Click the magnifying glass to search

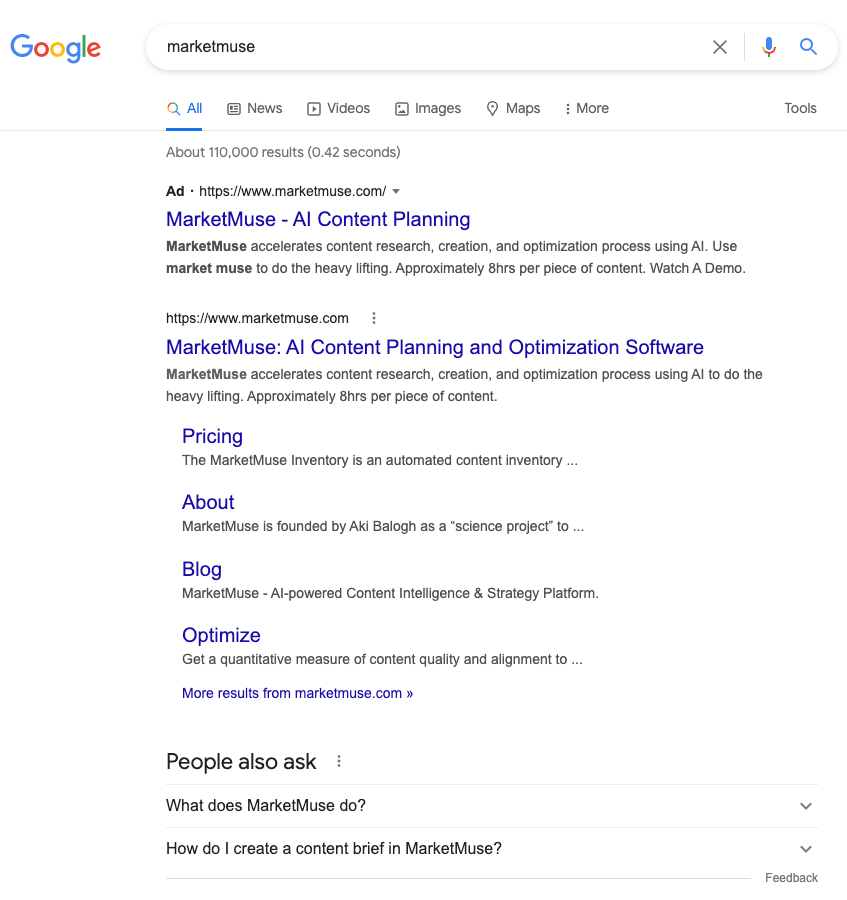click(808, 46)
